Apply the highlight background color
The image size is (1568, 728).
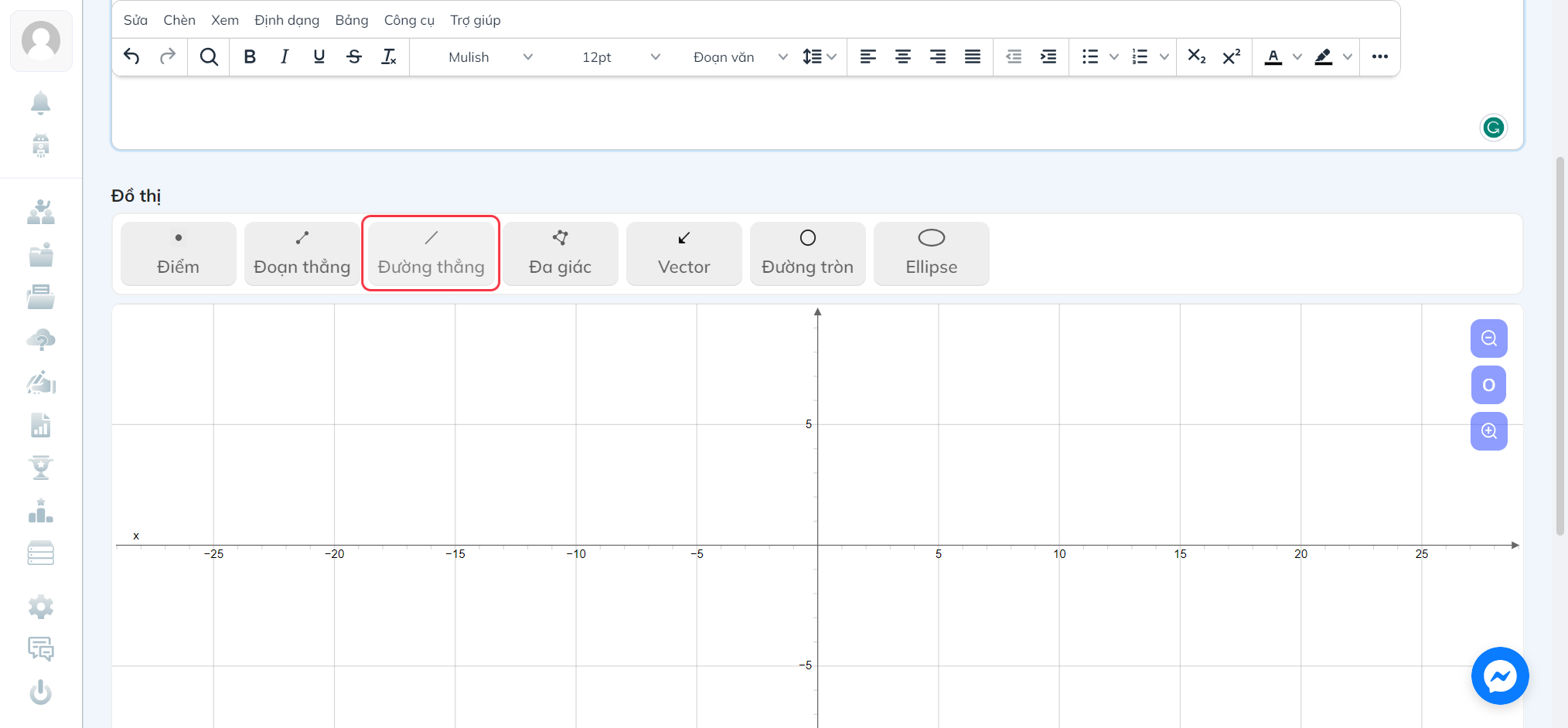click(x=1324, y=56)
